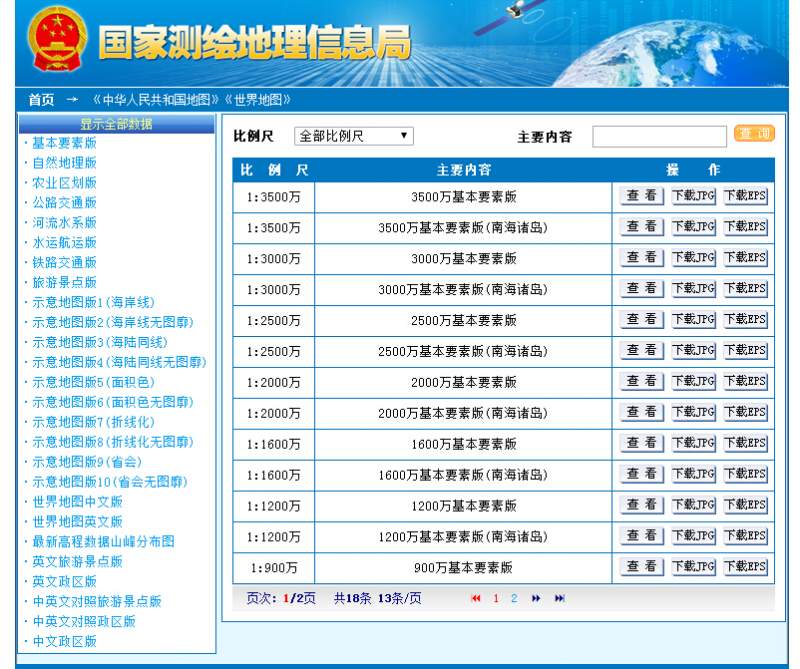The height and width of the screenshot is (669, 800).
Task: Download JPG of 3500万基本要素版(南海诸岛)
Action: (x=693, y=227)
